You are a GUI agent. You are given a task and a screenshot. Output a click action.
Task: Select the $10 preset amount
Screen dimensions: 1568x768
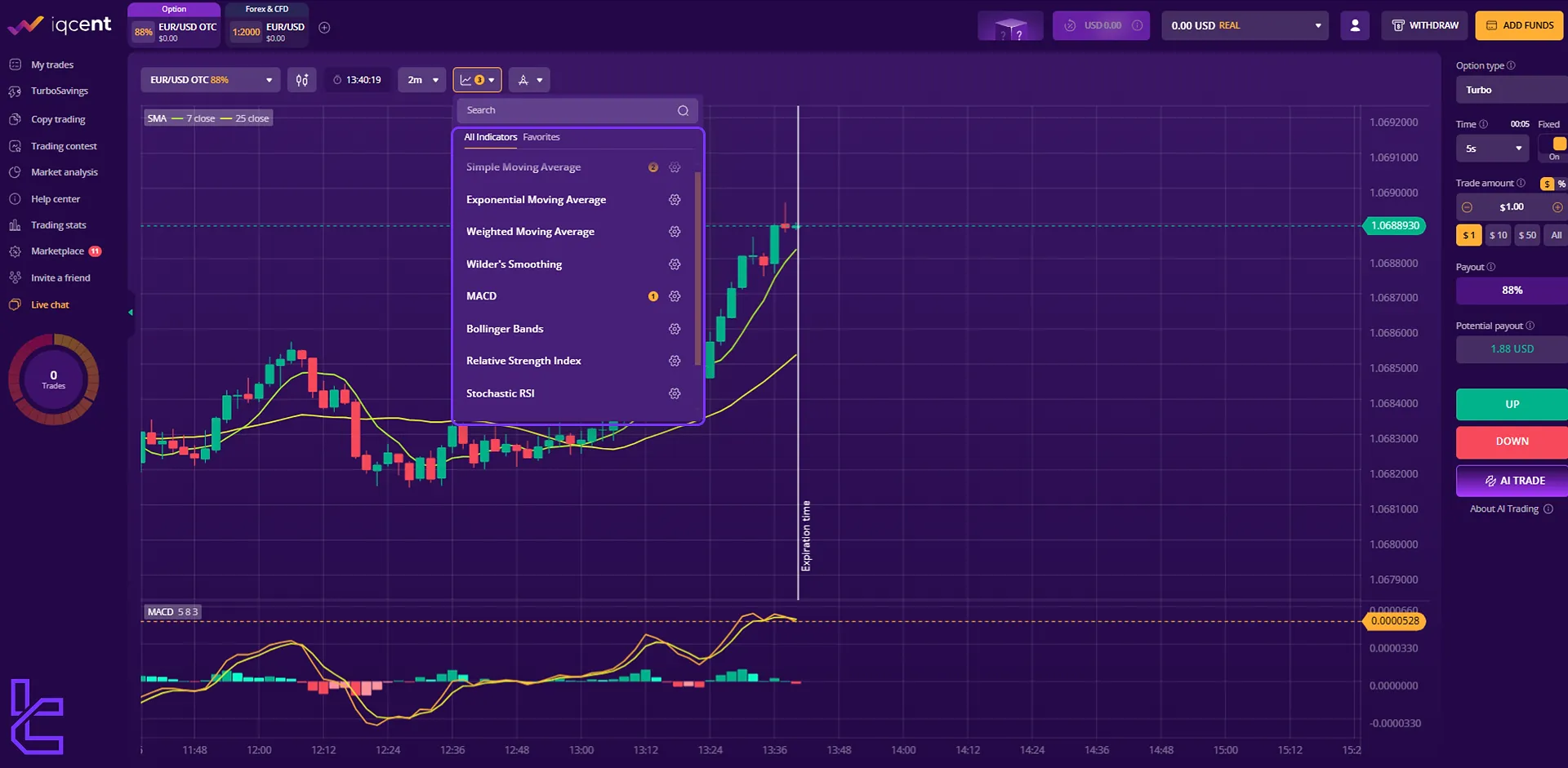[x=1498, y=235]
